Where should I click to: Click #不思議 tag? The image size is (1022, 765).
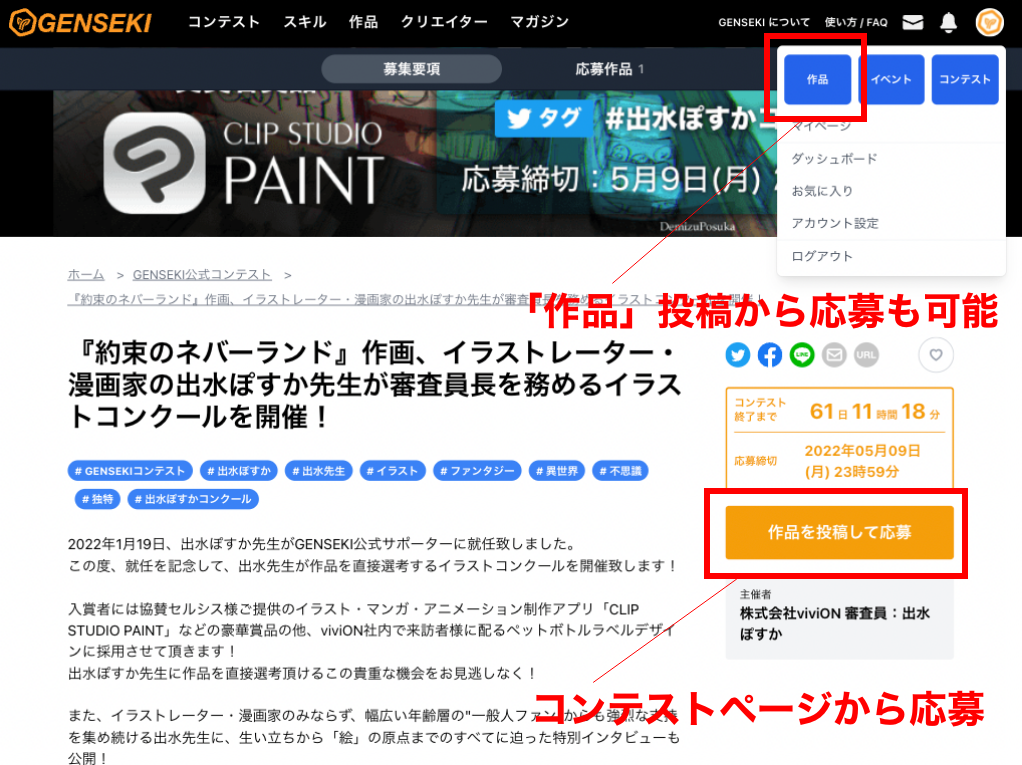(x=620, y=470)
